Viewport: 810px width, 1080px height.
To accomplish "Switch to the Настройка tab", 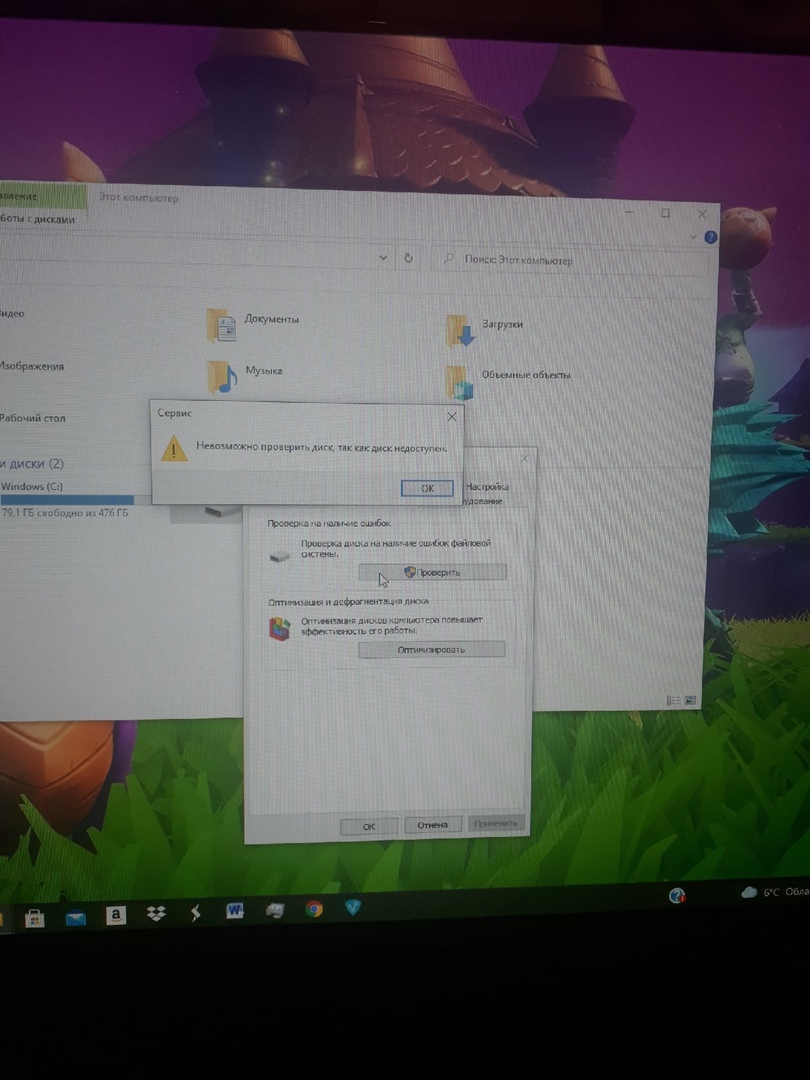I will click(487, 486).
